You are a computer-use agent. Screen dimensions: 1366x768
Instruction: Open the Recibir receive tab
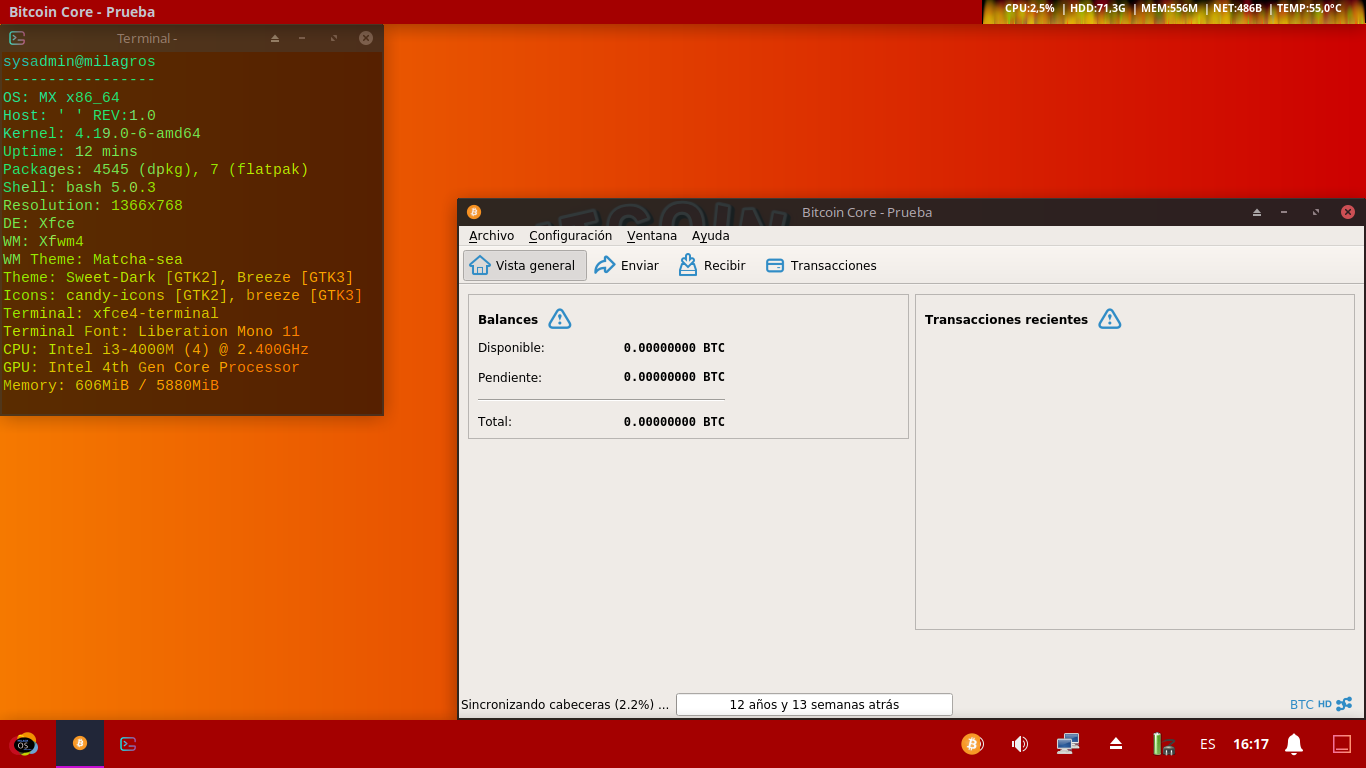click(x=711, y=266)
